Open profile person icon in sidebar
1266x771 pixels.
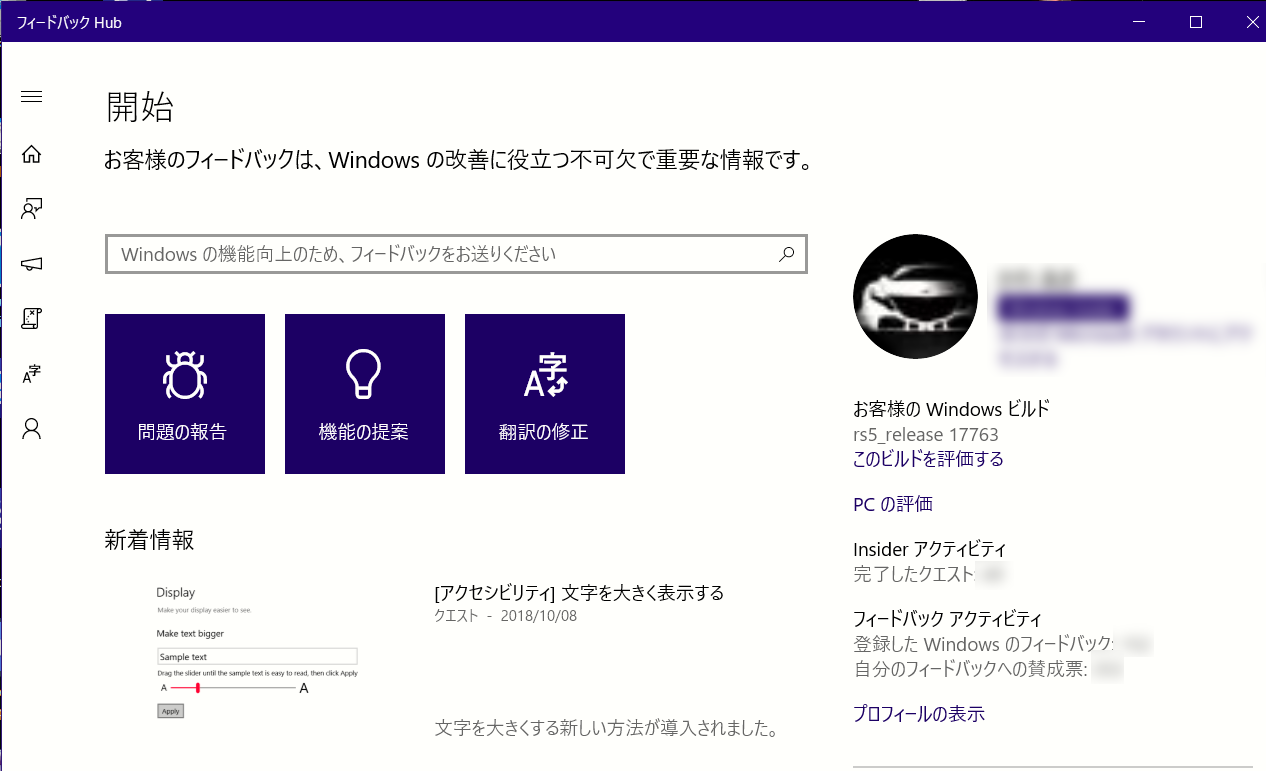pyautogui.click(x=32, y=429)
